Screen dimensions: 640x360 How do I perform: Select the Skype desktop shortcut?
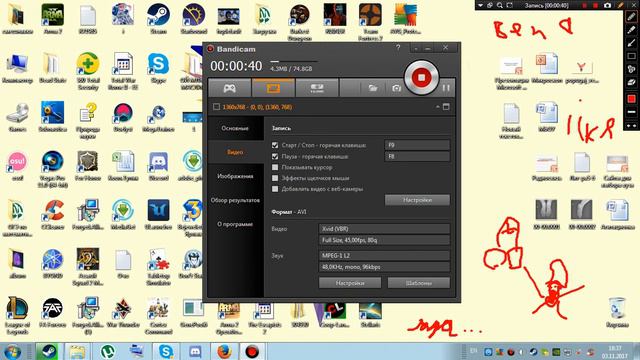click(158, 68)
